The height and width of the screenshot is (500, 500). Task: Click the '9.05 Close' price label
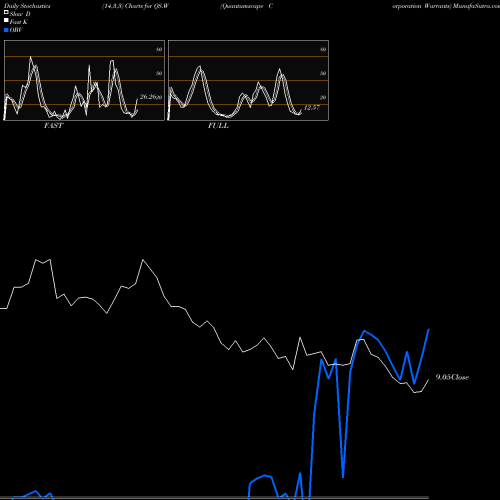(x=452, y=377)
